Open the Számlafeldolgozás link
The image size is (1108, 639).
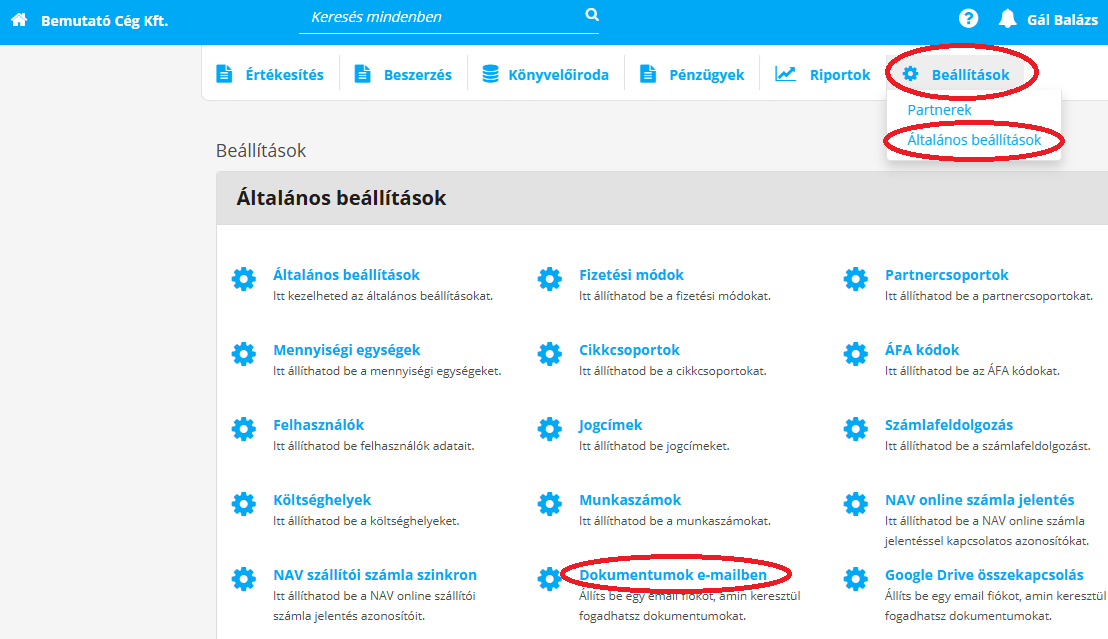948,425
